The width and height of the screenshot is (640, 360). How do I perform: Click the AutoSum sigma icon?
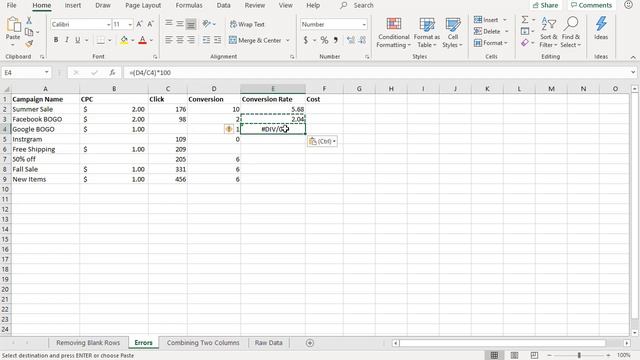525,20
